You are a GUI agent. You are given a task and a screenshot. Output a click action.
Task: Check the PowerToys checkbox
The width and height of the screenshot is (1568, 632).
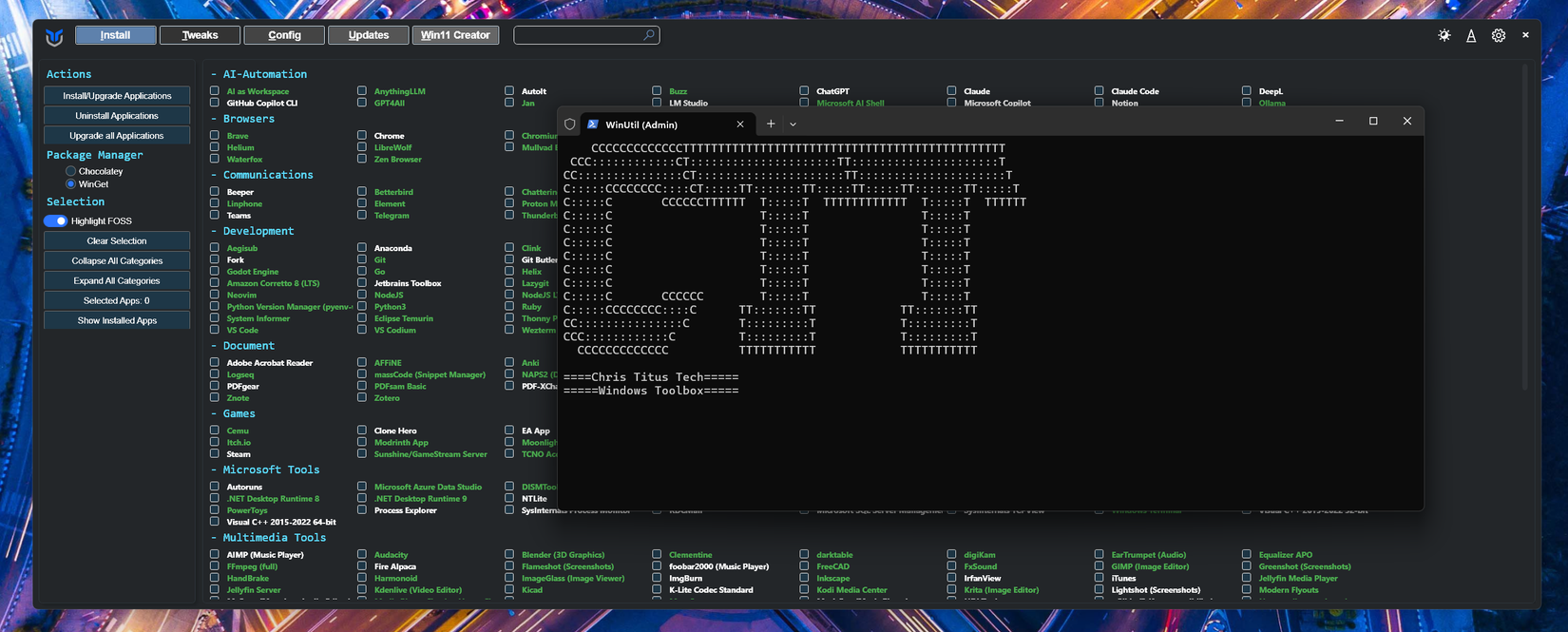(215, 509)
